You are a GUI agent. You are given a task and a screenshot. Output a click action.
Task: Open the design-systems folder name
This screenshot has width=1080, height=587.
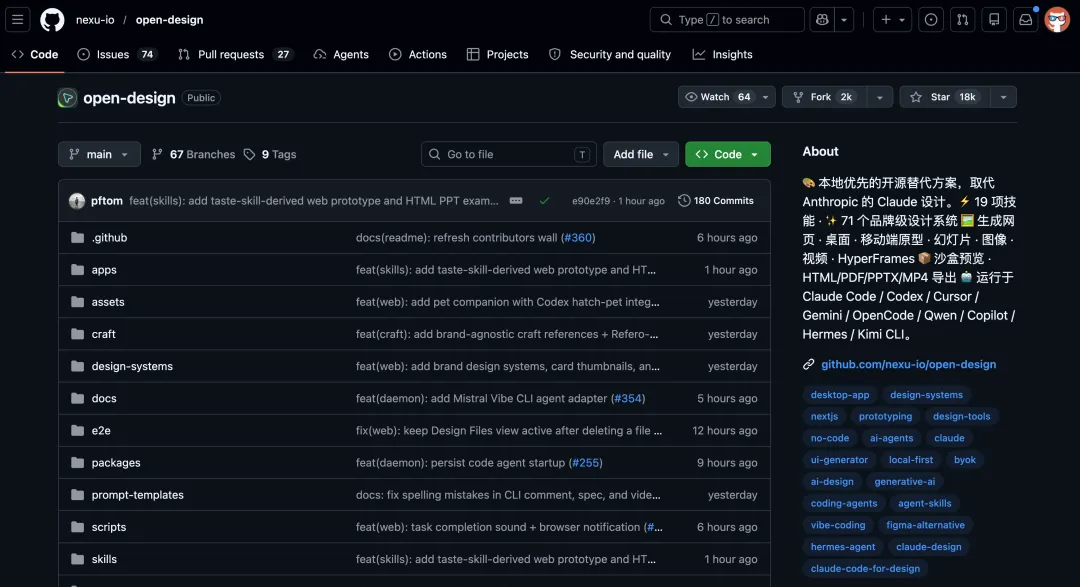[x=132, y=366]
